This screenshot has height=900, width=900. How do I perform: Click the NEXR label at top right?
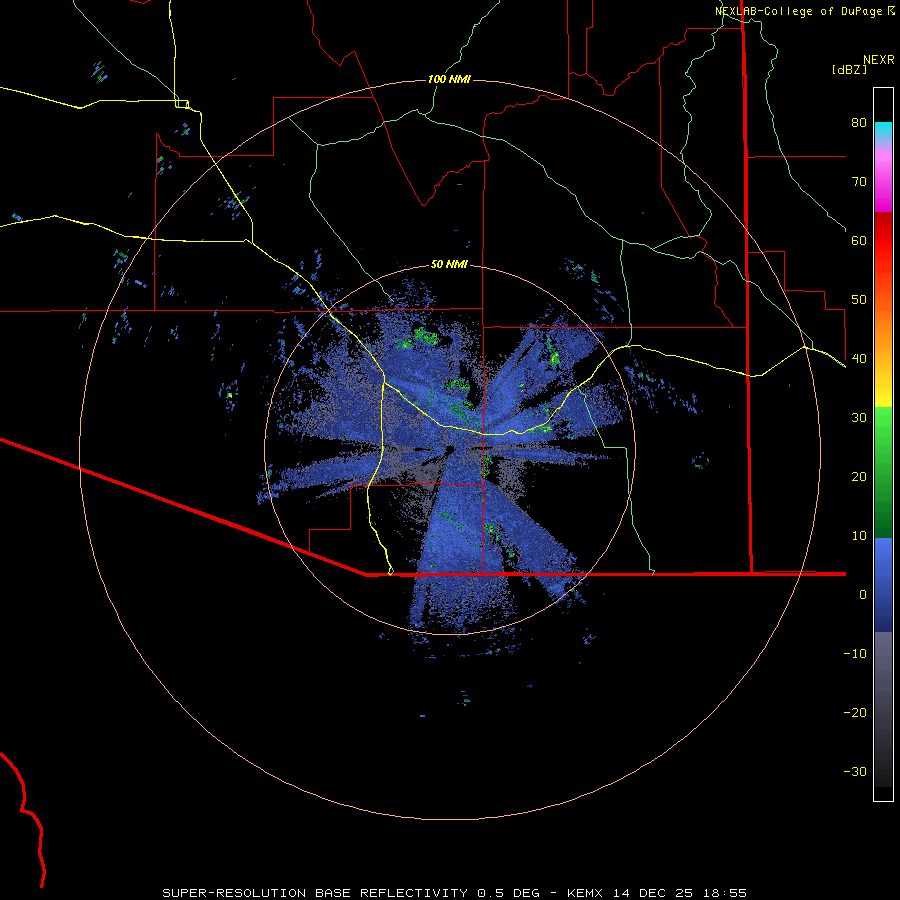click(x=879, y=60)
